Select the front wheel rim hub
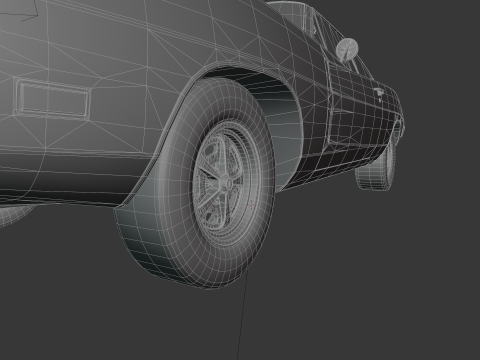 [228, 184]
